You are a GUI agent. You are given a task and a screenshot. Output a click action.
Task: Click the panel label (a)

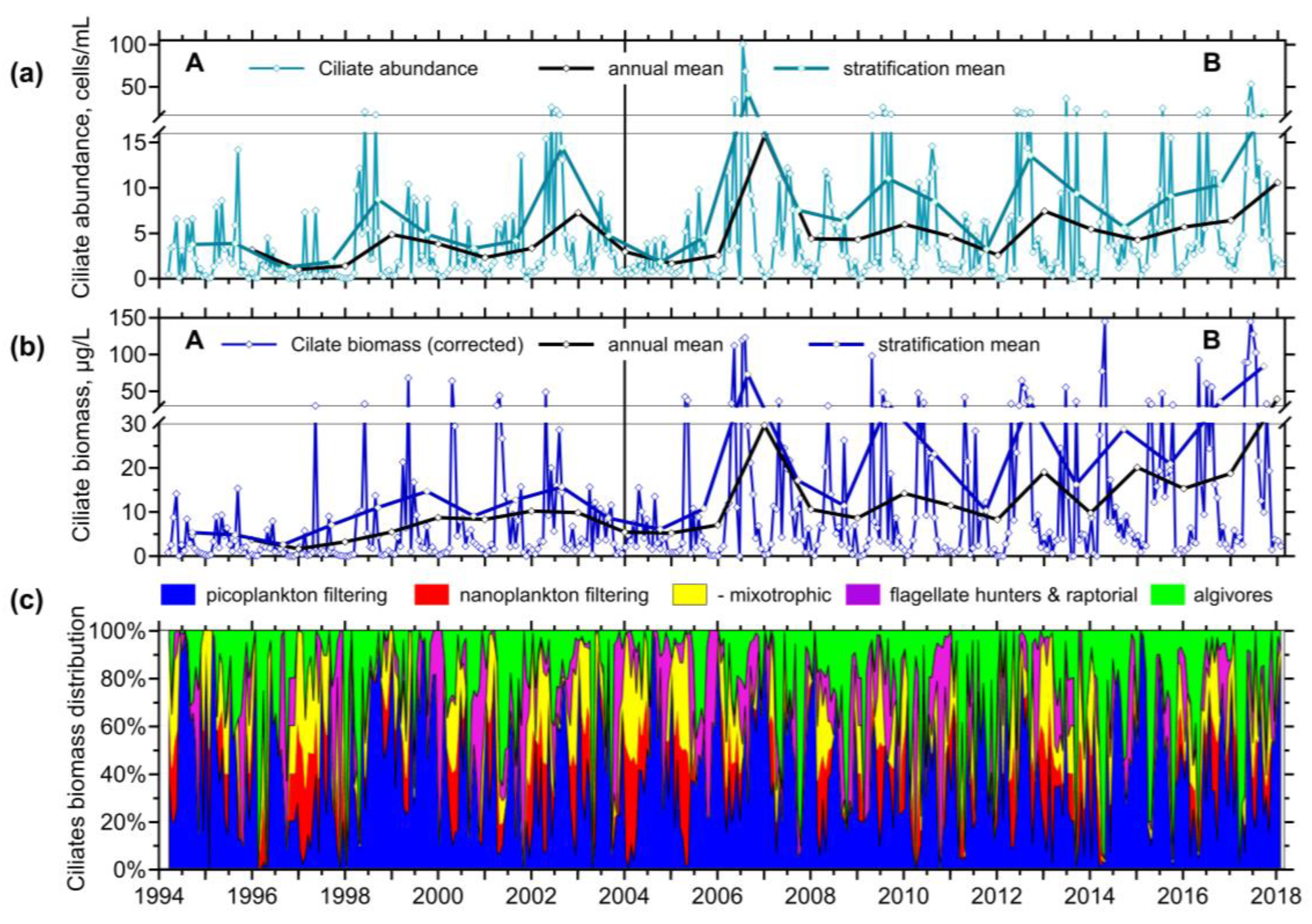click(27, 75)
